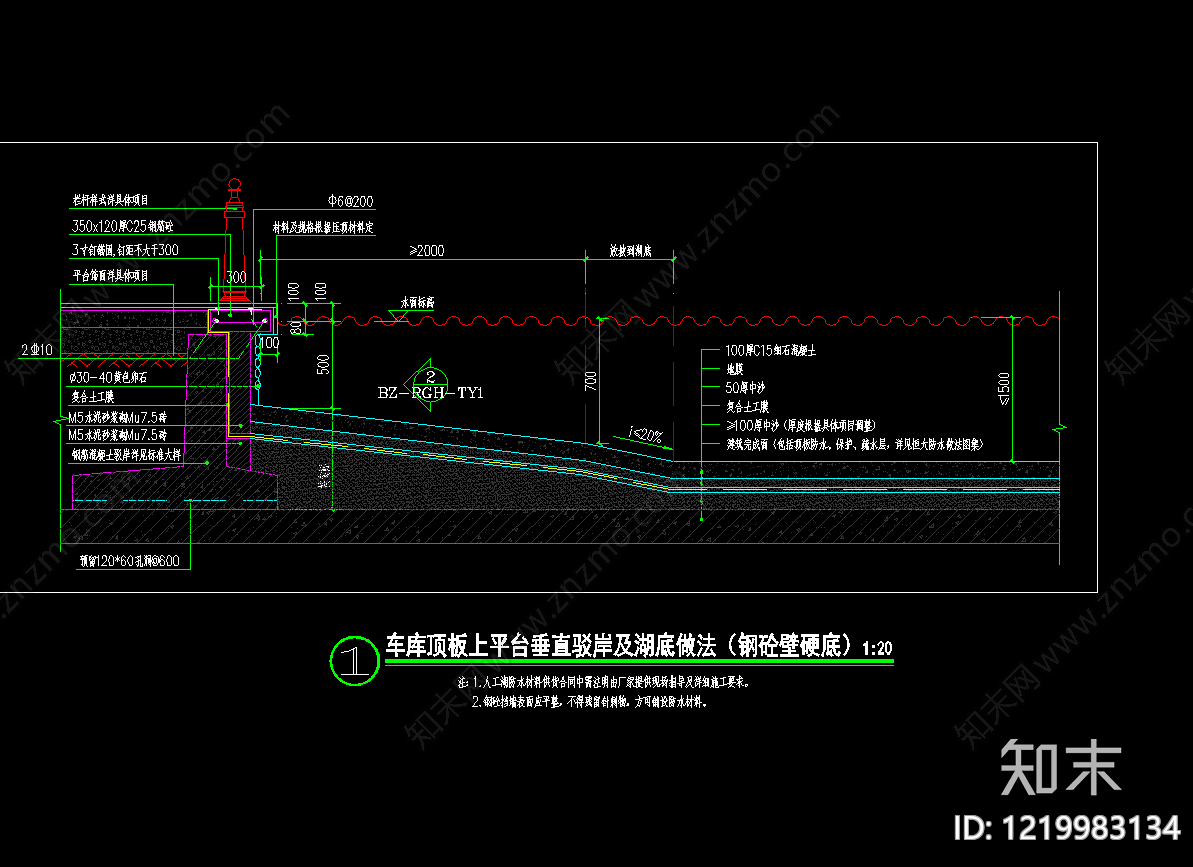Image resolution: width=1193 pixels, height=867 pixels.
Task: Select the ≥2000 horizontal dimension
Action: coord(427,251)
